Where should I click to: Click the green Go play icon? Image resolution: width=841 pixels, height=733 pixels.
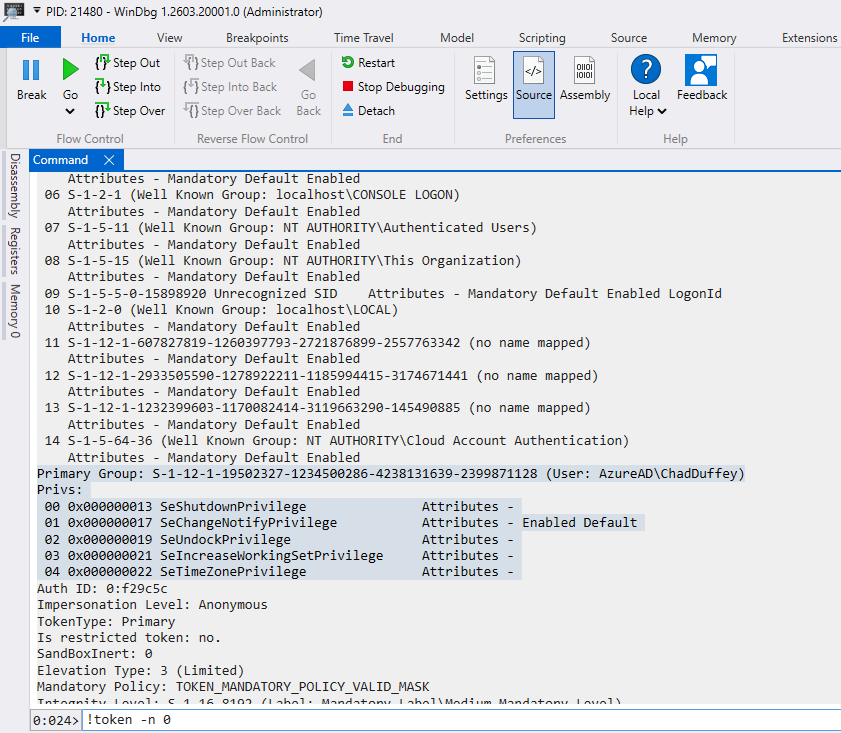pos(70,69)
